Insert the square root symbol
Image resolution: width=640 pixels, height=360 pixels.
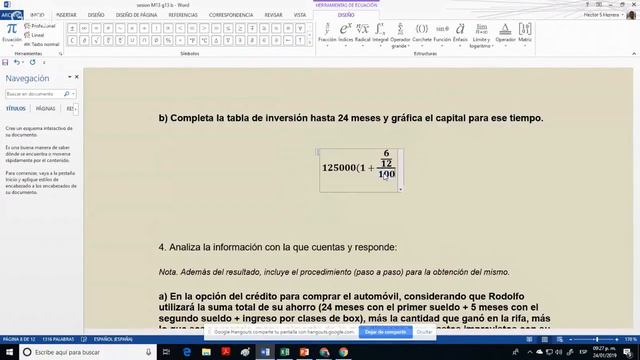(x=96, y=40)
